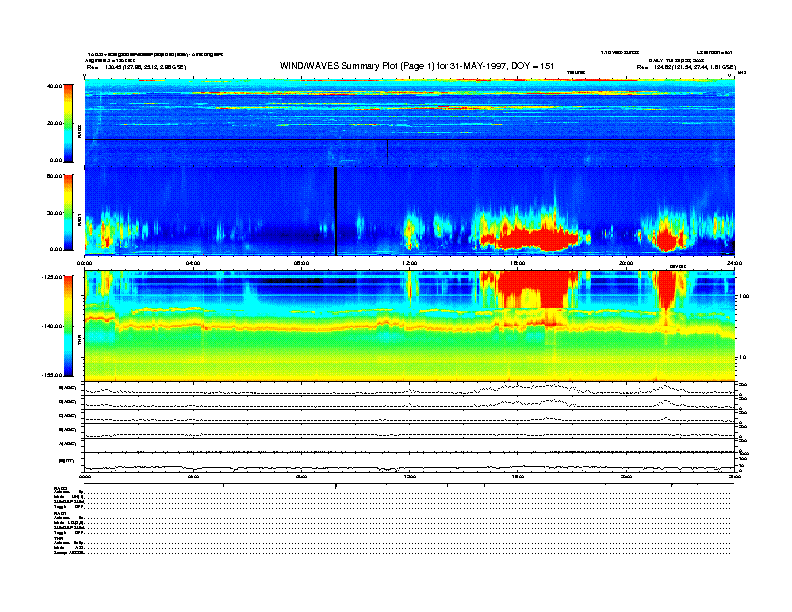Viewport: 792px width, 612px height.
Task: Click the TNR intensity color bar
Action: pyautogui.click(x=68, y=326)
